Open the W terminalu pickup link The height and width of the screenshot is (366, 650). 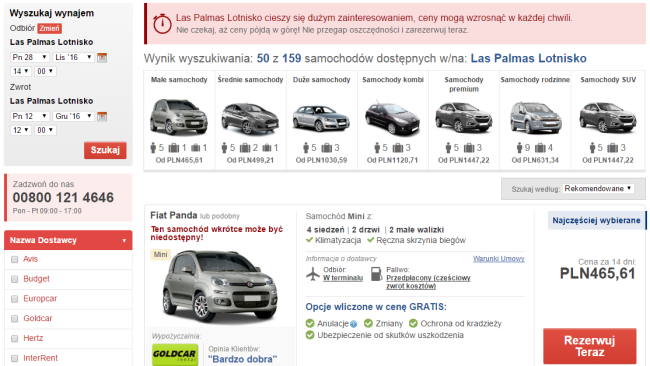click(343, 278)
